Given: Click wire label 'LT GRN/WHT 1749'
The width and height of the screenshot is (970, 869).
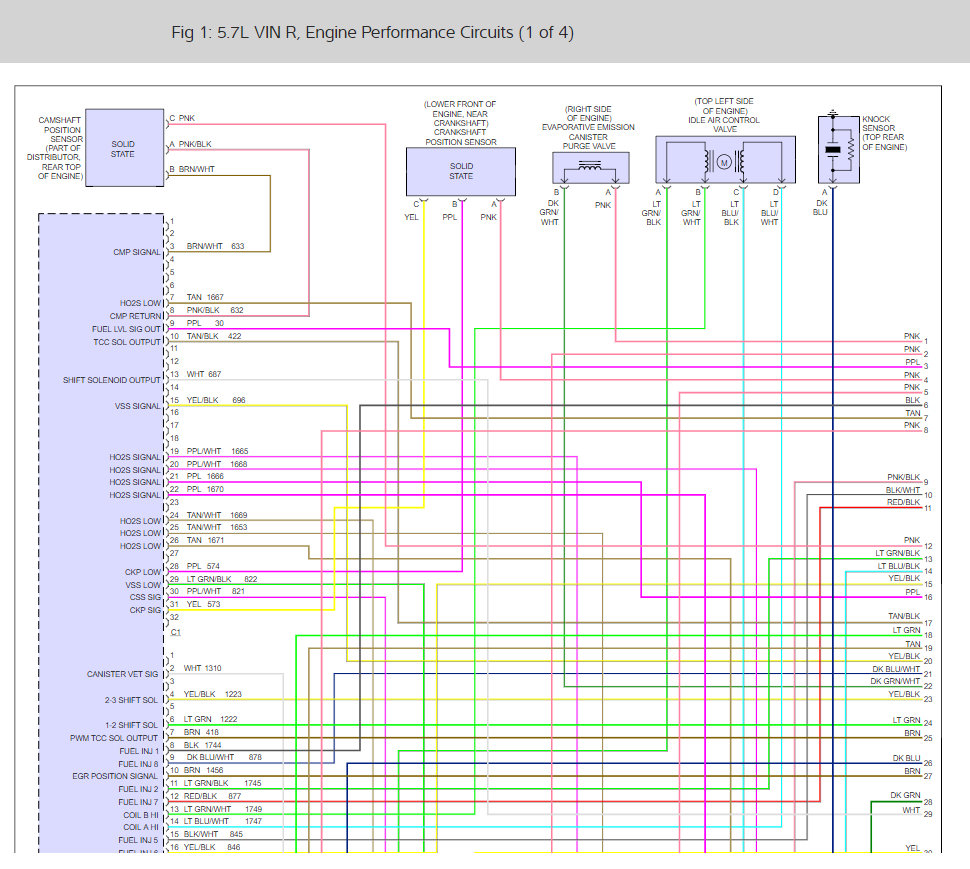Looking at the screenshot, I should coord(223,810).
